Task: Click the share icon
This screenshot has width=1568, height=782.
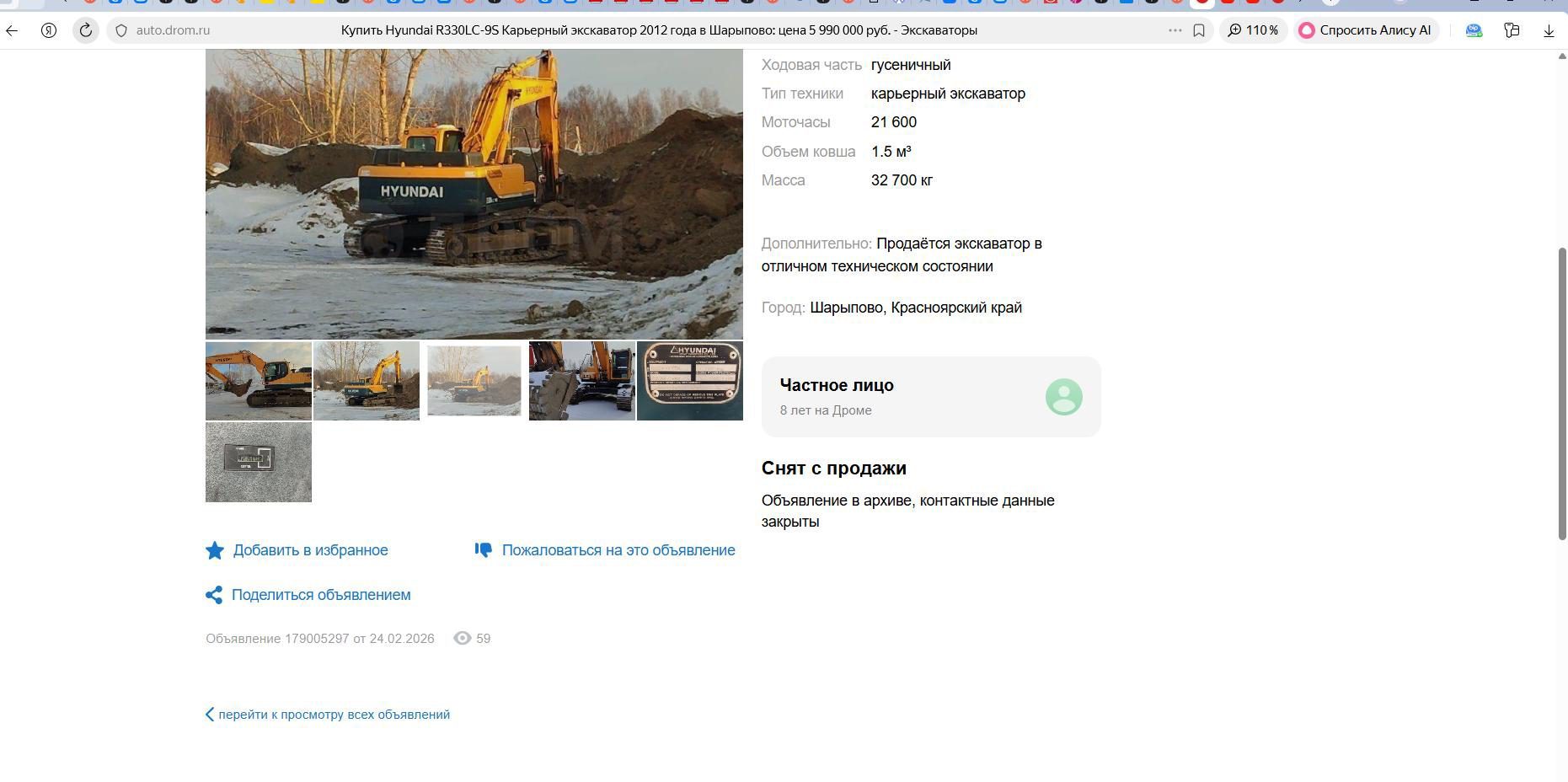Action: click(214, 595)
